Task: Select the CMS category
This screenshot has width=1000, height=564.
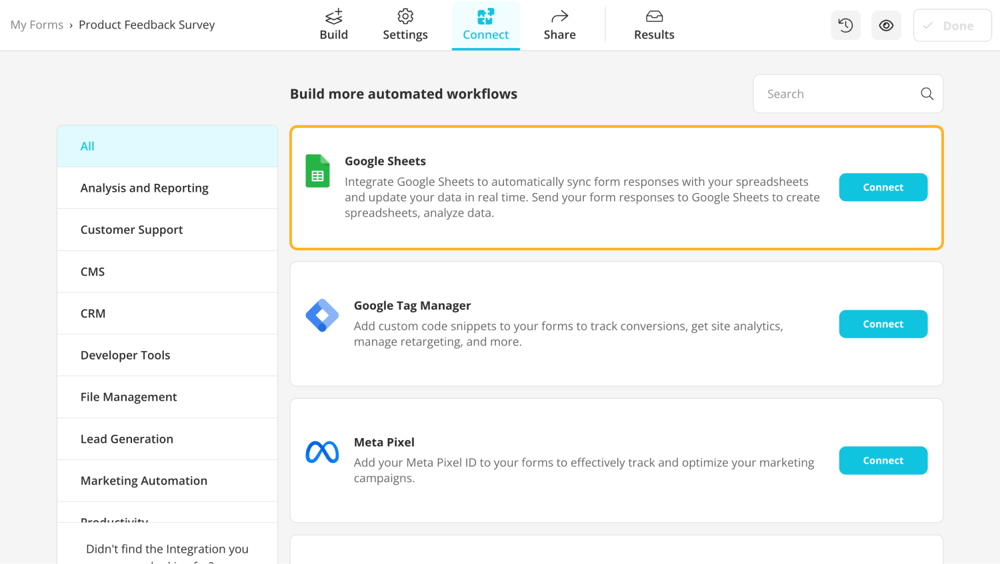Action: tap(167, 271)
